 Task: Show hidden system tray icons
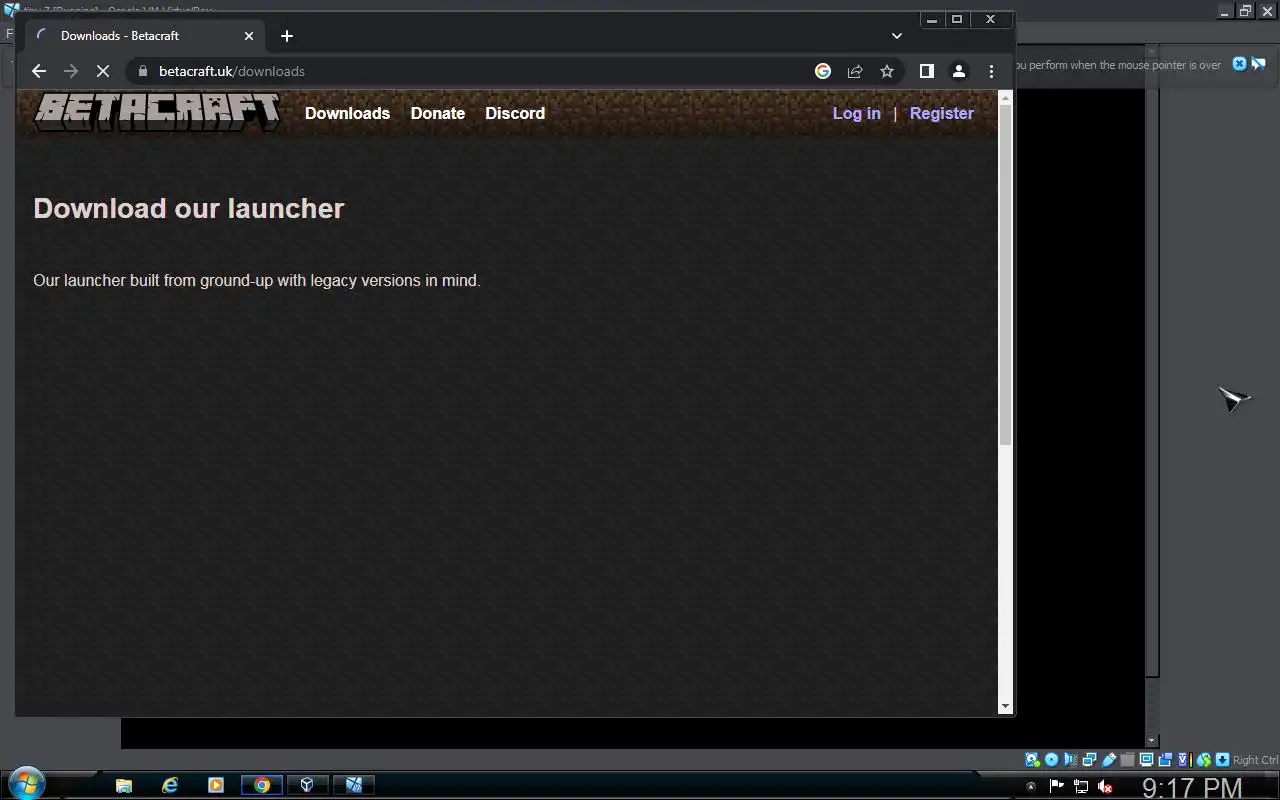(1031, 786)
